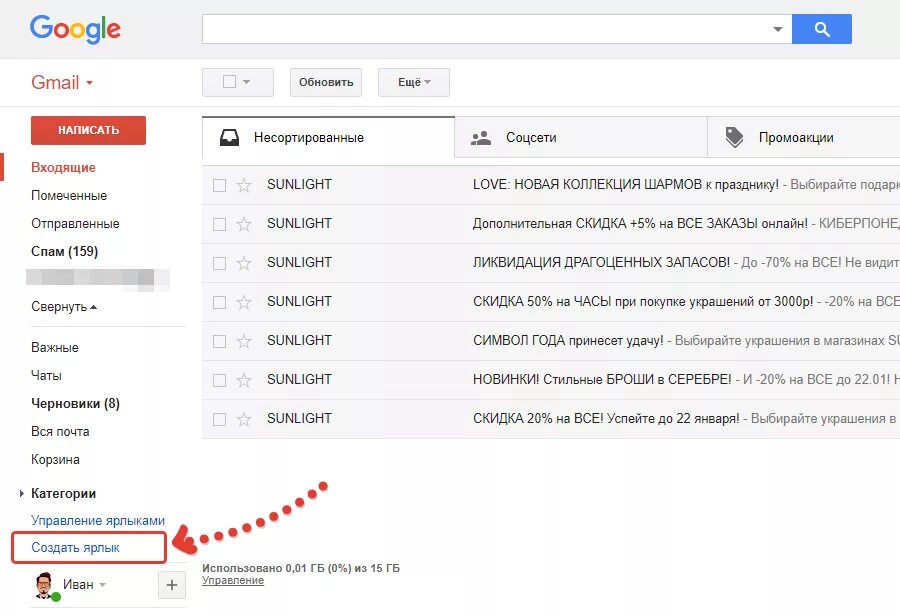Select checkbox for СКИДКА 20% на ВСЕ email
900x615 pixels.
tap(219, 420)
